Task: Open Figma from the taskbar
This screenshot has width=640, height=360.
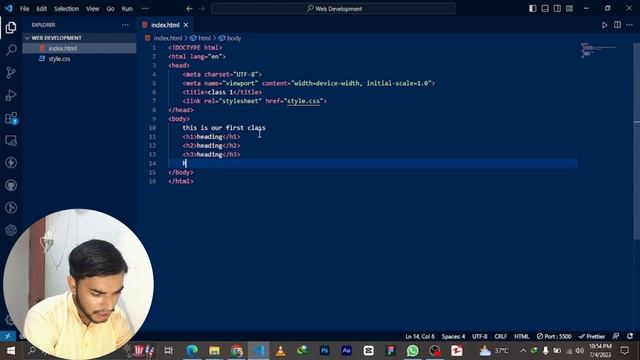Action: click(391, 351)
